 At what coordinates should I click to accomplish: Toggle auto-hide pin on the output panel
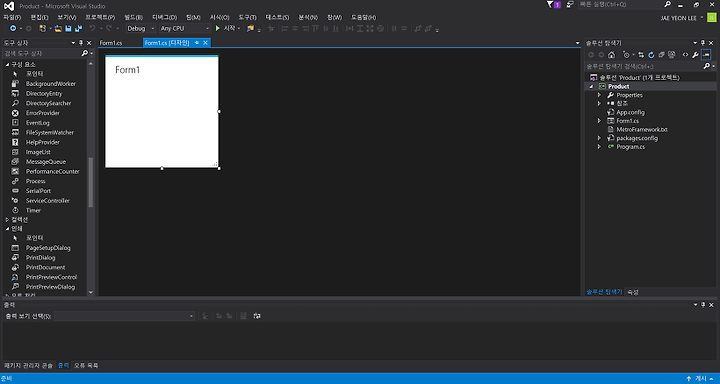click(x=703, y=305)
